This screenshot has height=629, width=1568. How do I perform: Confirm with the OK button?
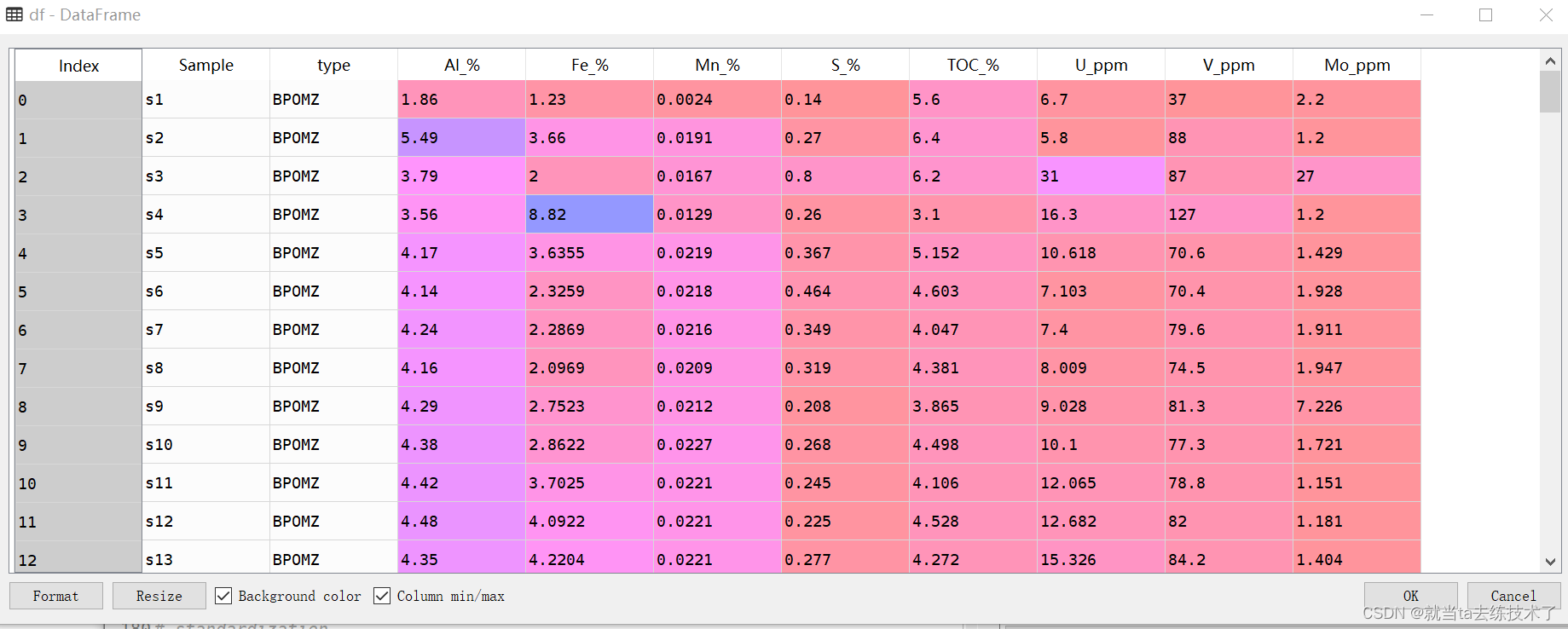click(x=1411, y=596)
